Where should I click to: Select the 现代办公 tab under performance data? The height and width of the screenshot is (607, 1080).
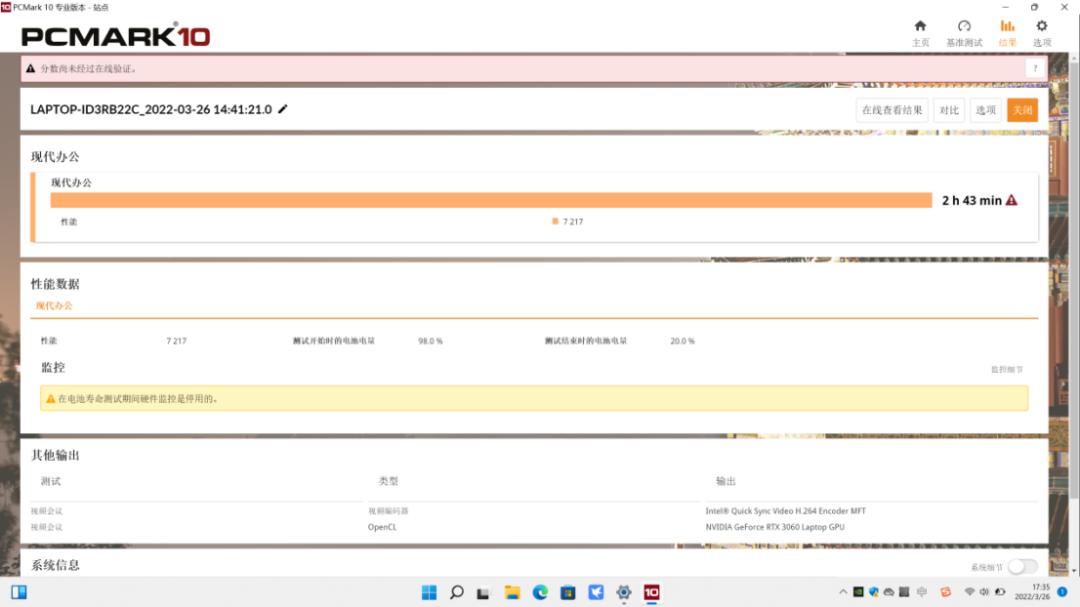[x=54, y=305]
